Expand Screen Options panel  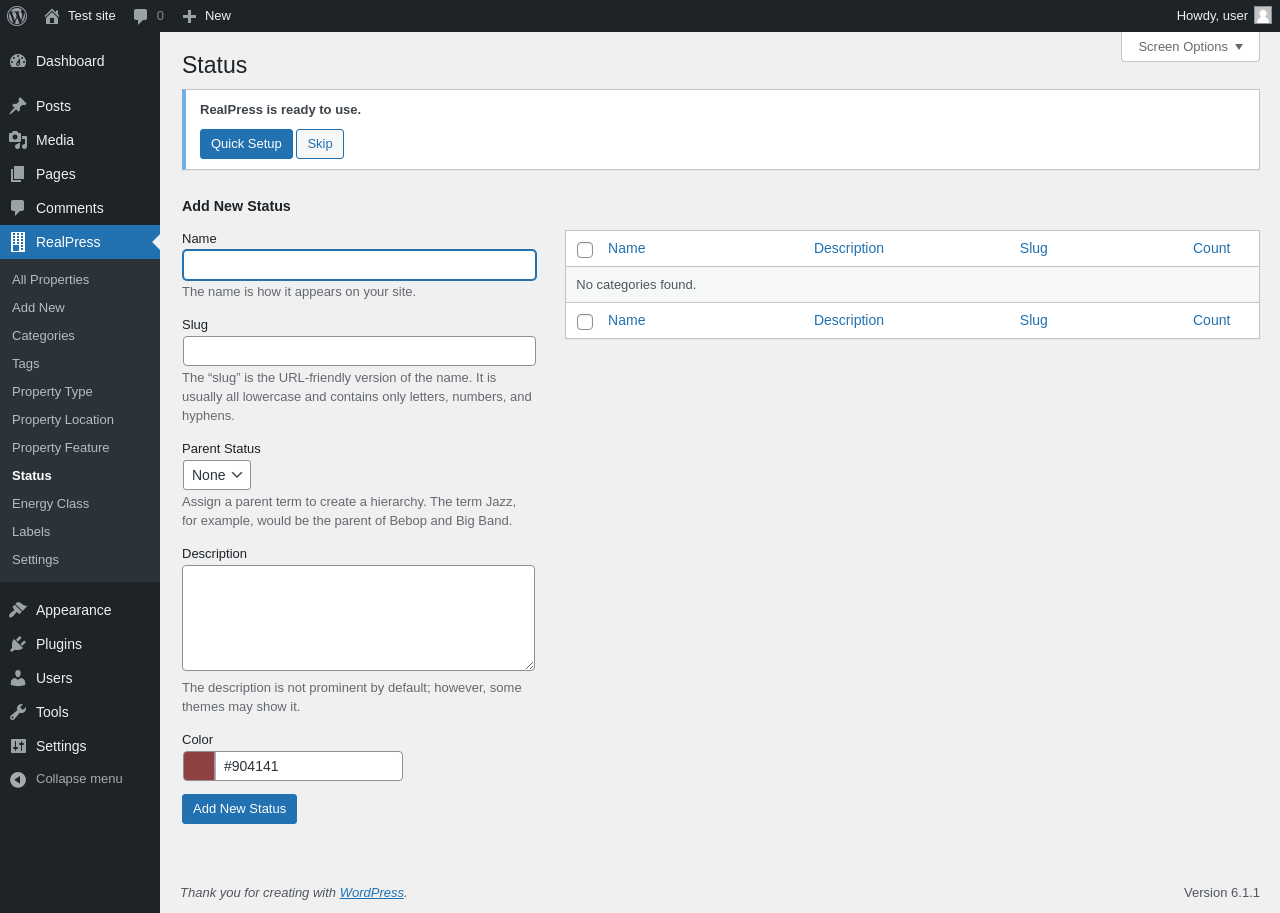tap(1190, 46)
